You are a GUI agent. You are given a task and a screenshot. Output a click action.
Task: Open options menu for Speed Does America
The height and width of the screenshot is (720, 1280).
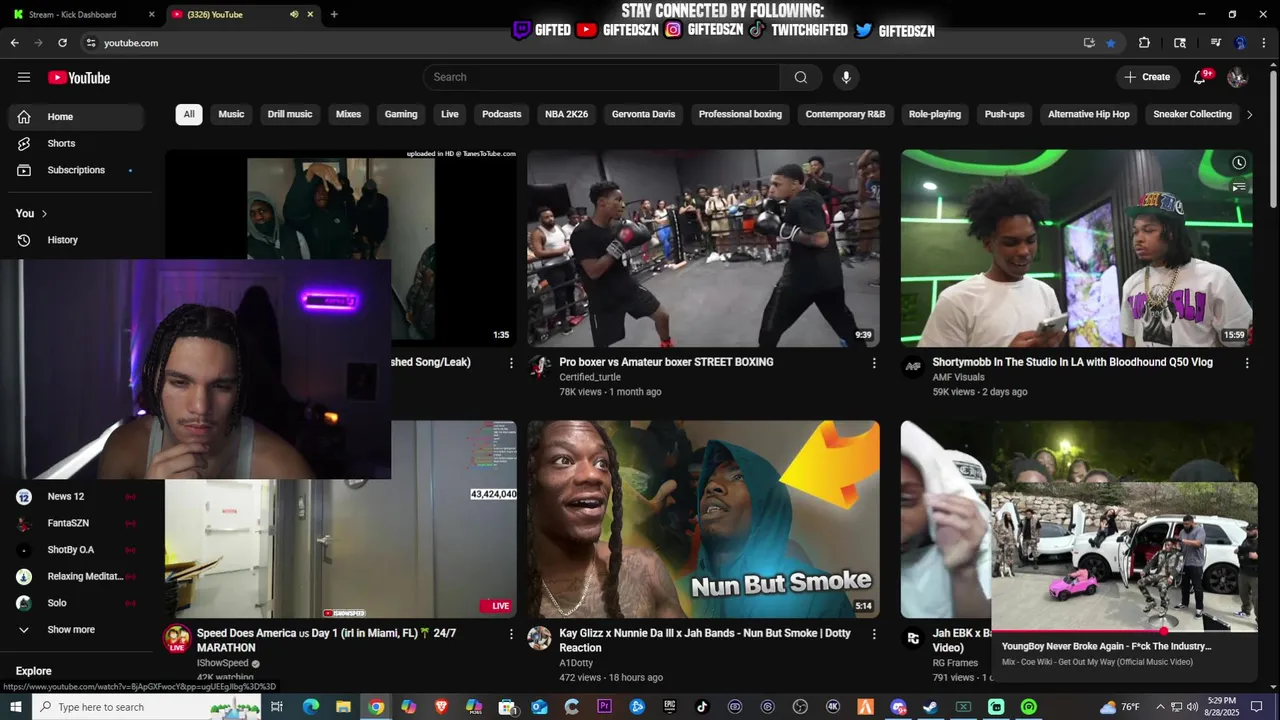[511, 634]
